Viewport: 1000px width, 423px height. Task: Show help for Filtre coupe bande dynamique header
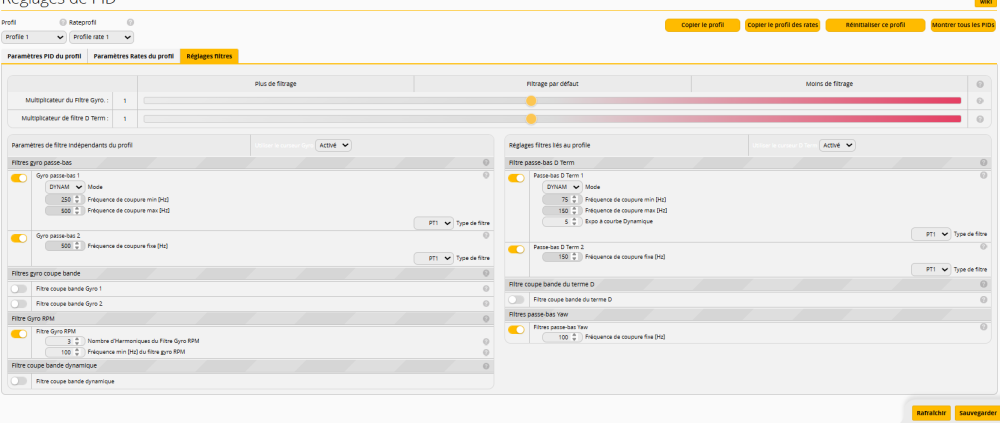coord(486,366)
